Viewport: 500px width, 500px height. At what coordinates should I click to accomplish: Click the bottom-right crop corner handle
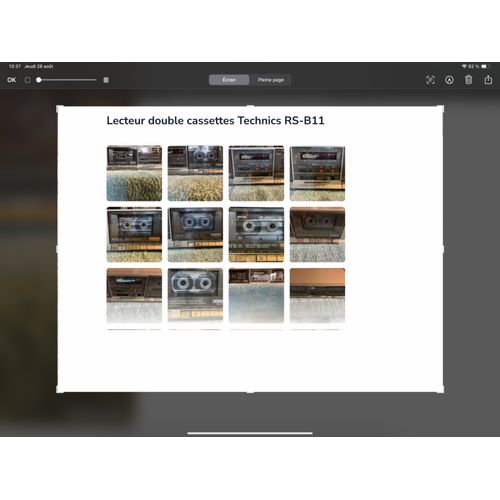point(440,389)
